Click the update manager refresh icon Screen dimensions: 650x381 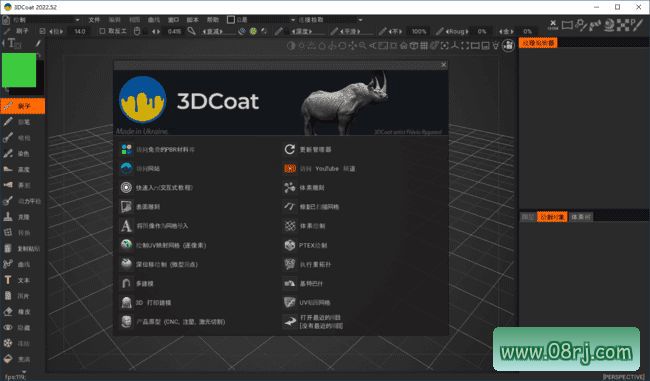tap(290, 149)
